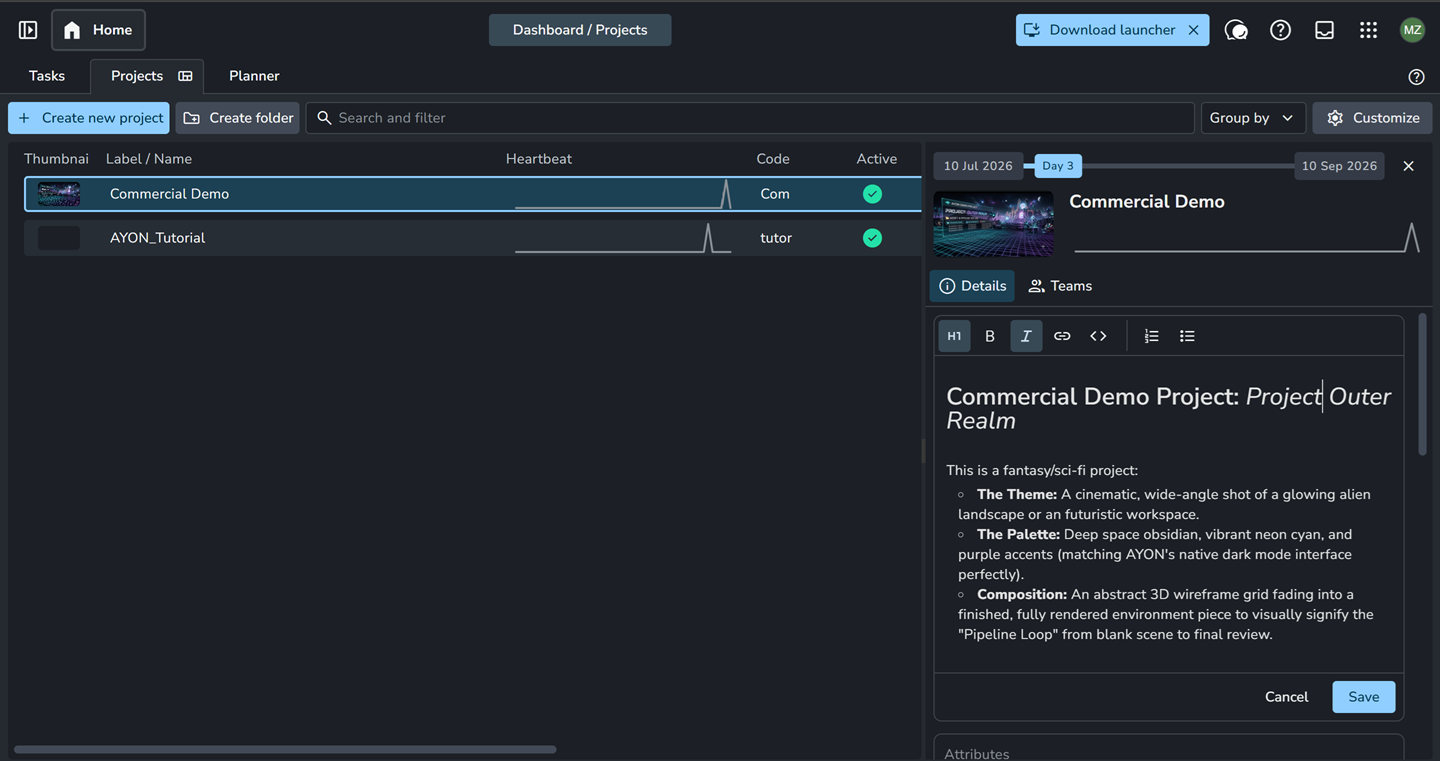Image resolution: width=1440 pixels, height=761 pixels.
Task: Open the chat feedback icon
Action: click(1236, 30)
